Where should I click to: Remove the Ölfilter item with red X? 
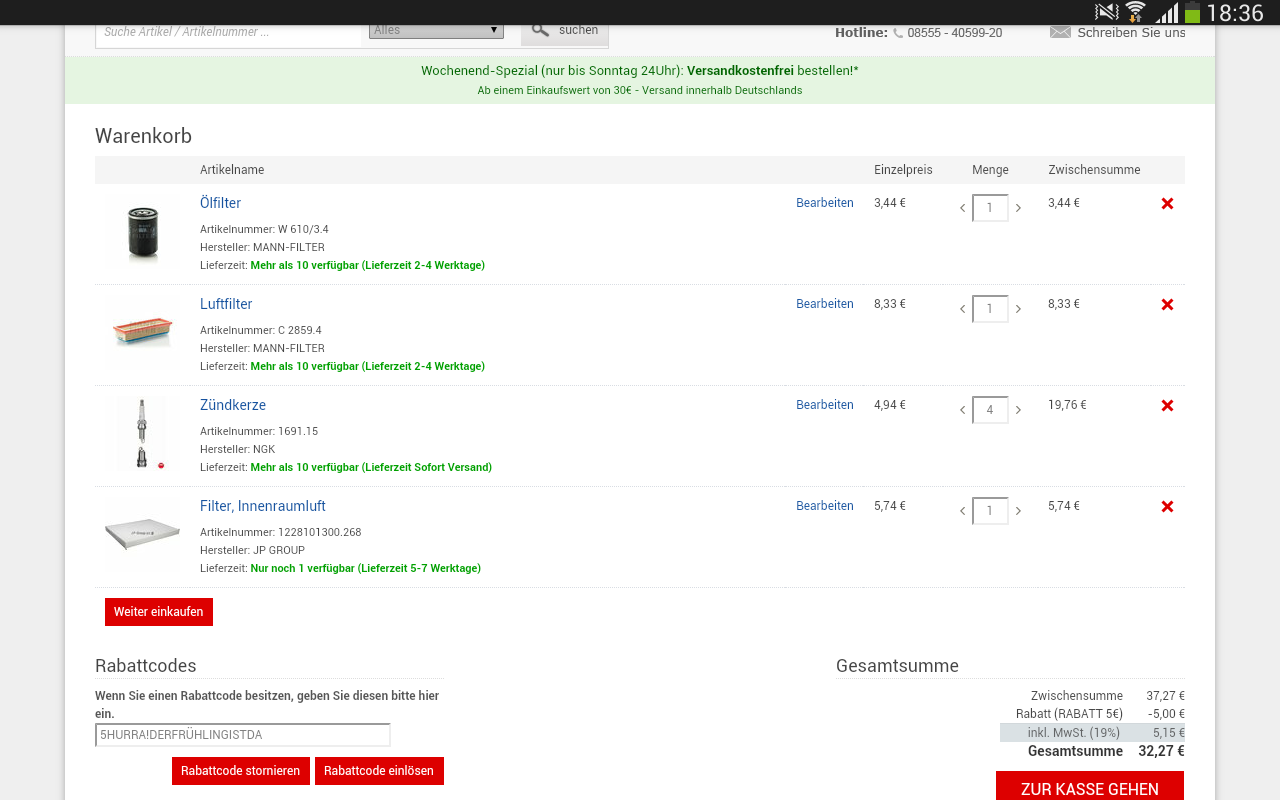(x=1167, y=204)
